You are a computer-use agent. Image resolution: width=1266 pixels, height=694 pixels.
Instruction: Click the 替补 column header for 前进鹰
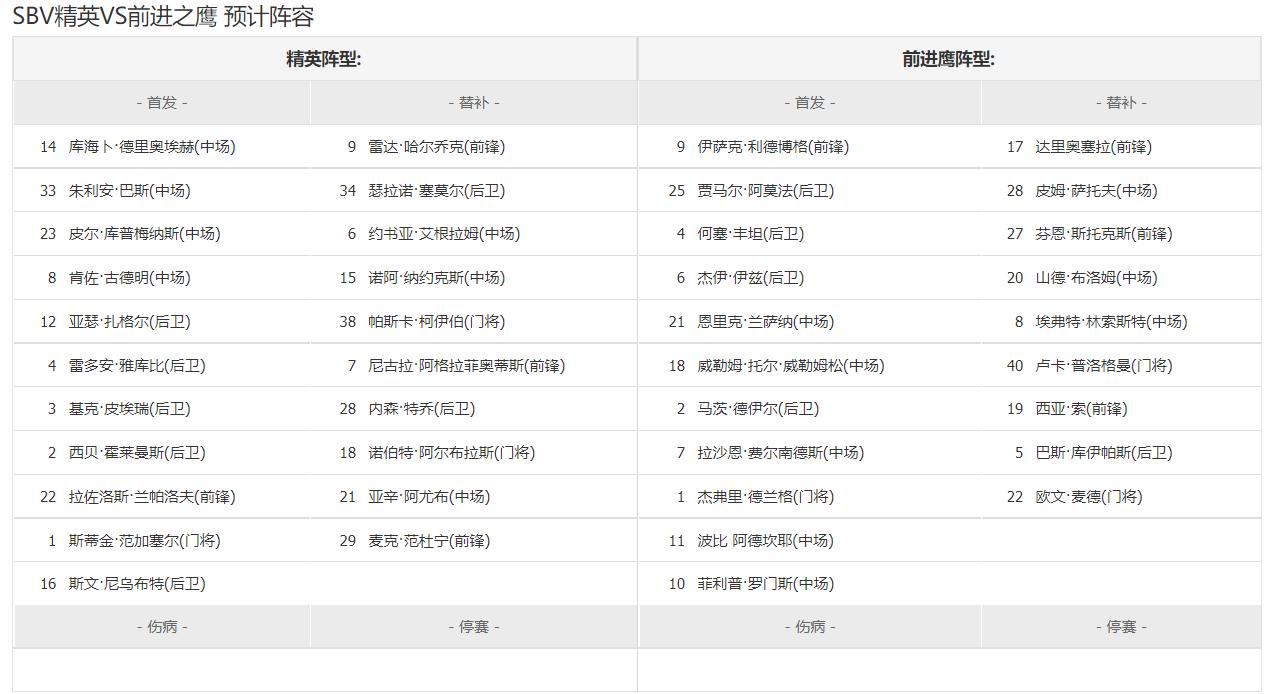click(x=1121, y=103)
